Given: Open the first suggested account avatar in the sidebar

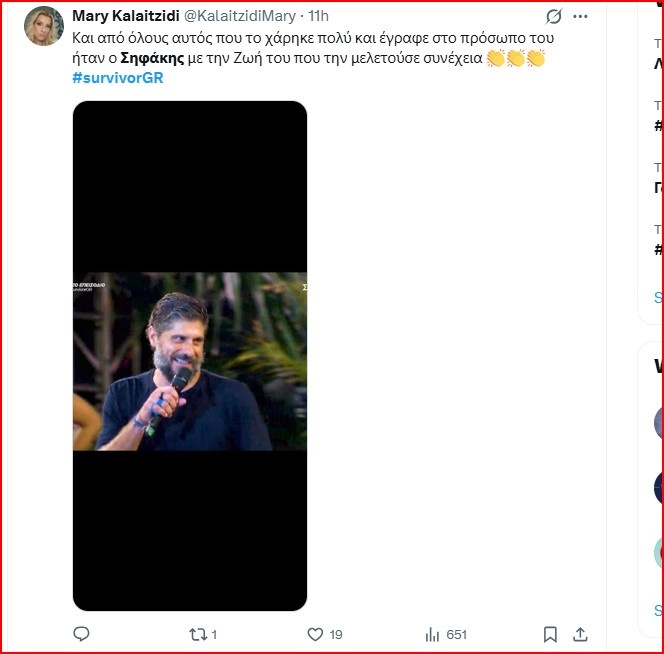Looking at the screenshot, I should click(657, 422).
